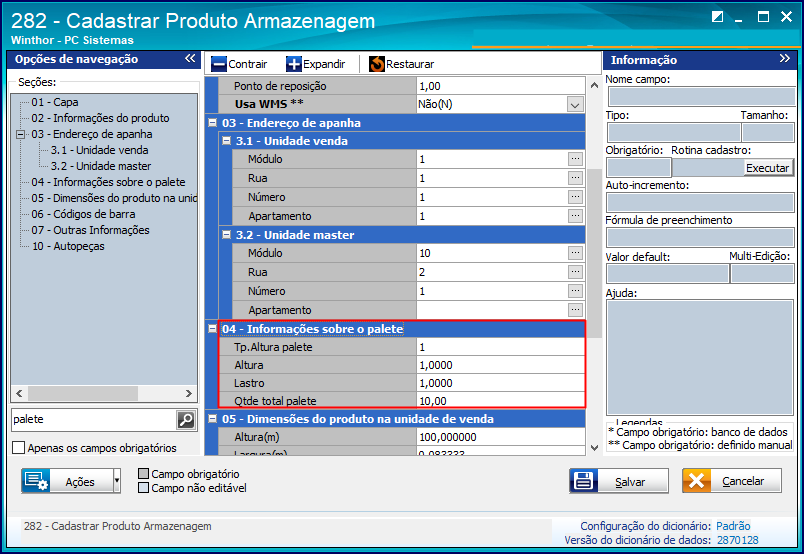Toggle Apenas os campos obrigatórios checkbox
The image size is (804, 554).
18,447
